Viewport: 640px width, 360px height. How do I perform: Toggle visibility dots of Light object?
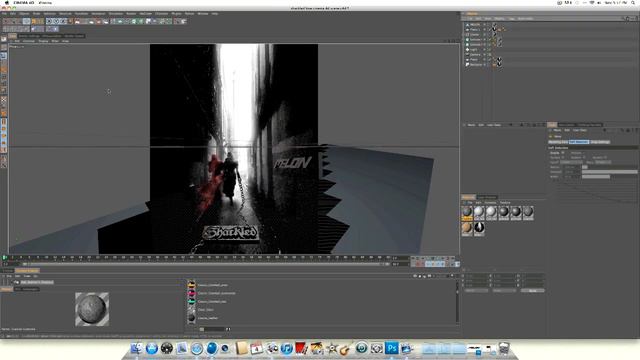coord(484,49)
